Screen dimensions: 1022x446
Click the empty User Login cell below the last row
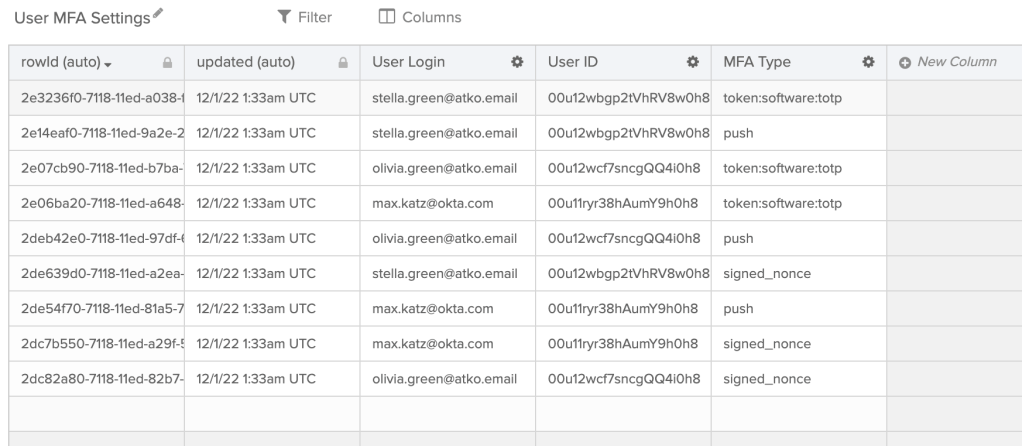tap(447, 414)
